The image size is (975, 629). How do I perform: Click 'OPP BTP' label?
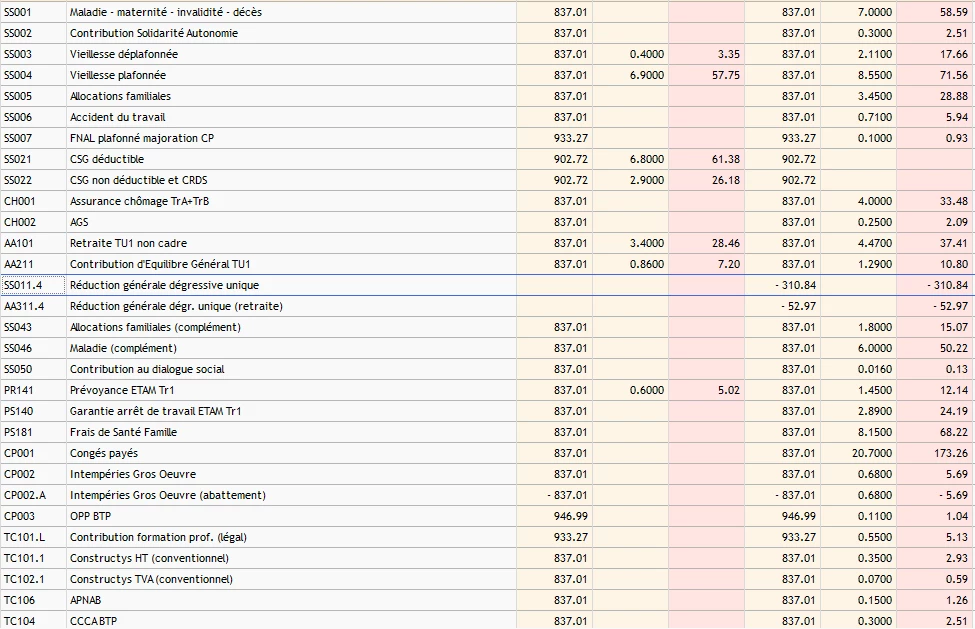click(x=90, y=517)
